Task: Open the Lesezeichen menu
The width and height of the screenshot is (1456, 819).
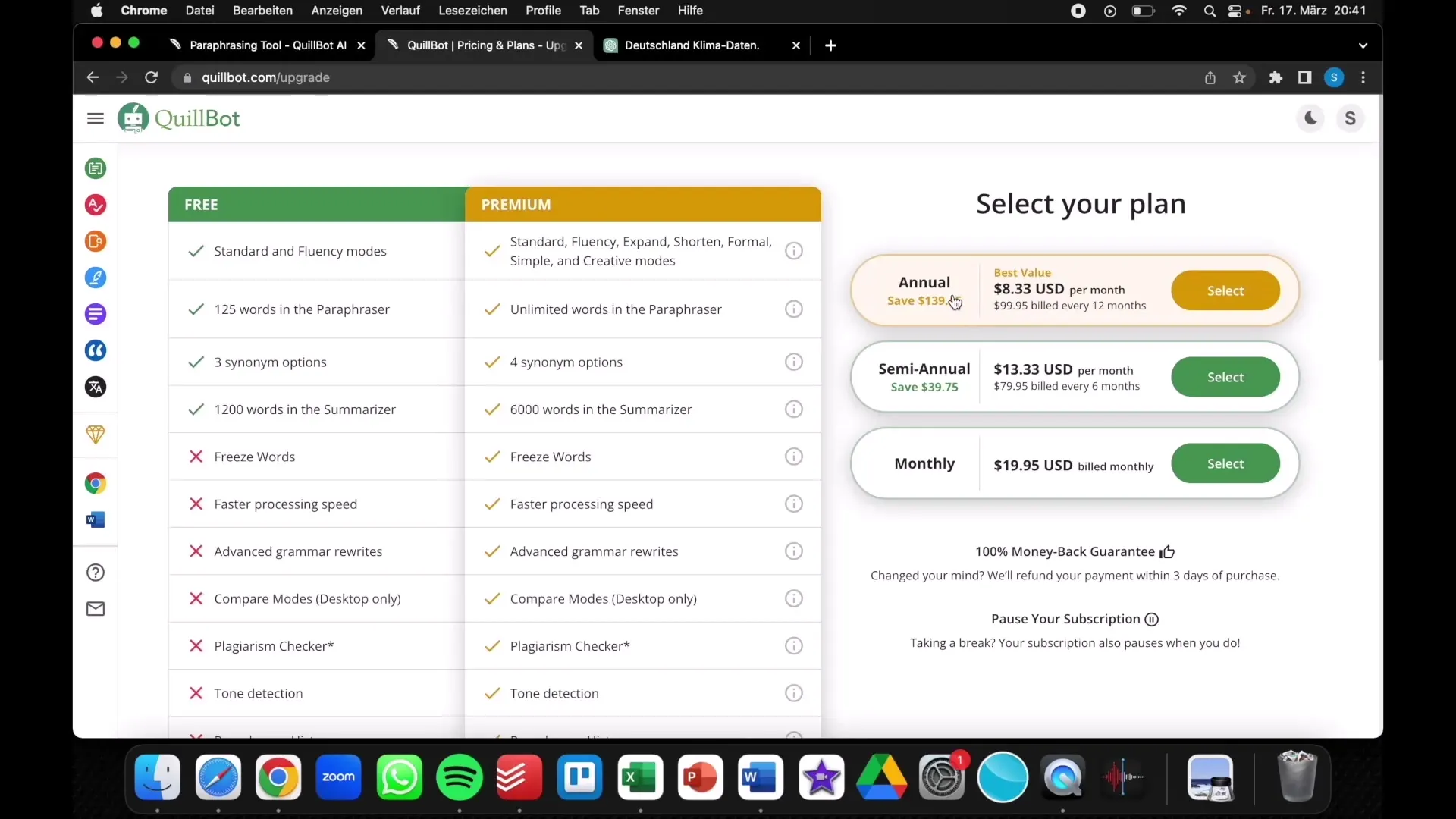Action: pyautogui.click(x=472, y=11)
